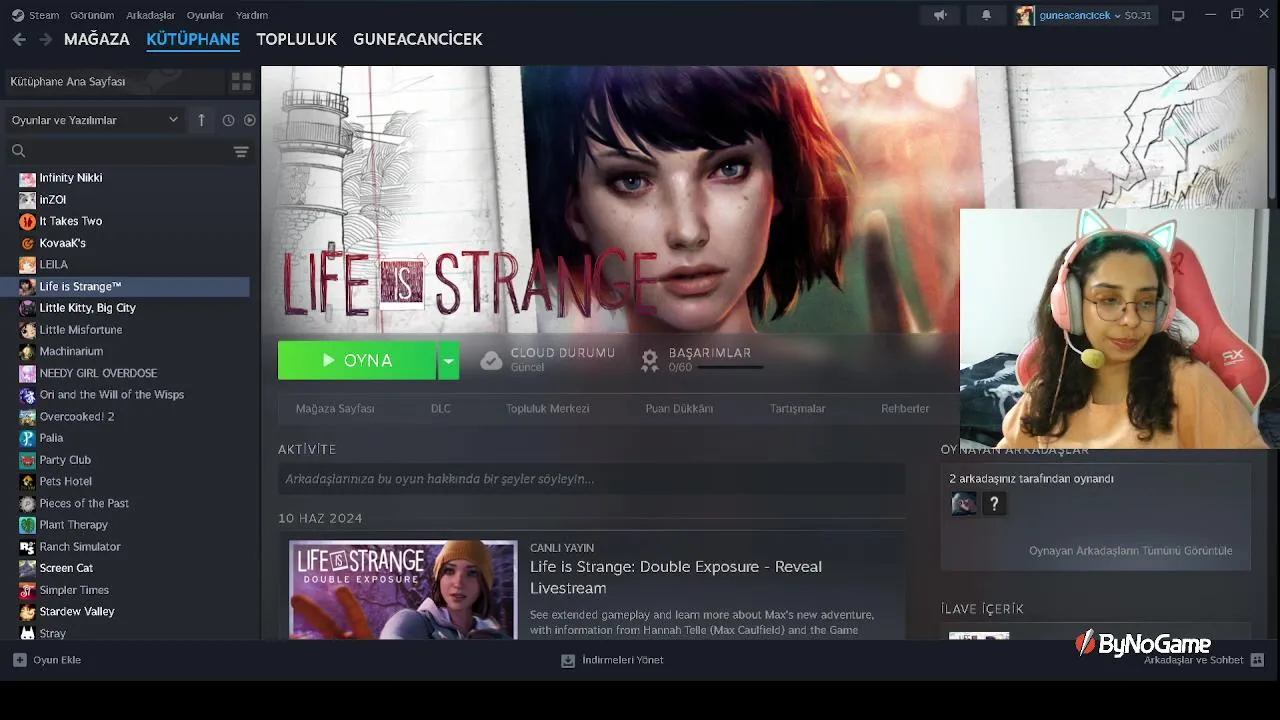Open the Puan Dükkânı link

[679, 408]
